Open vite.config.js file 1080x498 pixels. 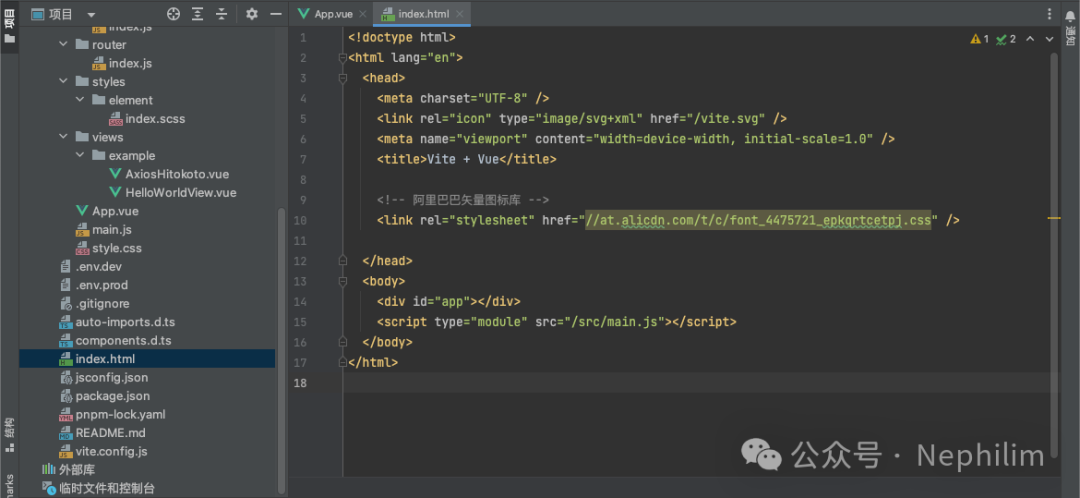click(103, 452)
